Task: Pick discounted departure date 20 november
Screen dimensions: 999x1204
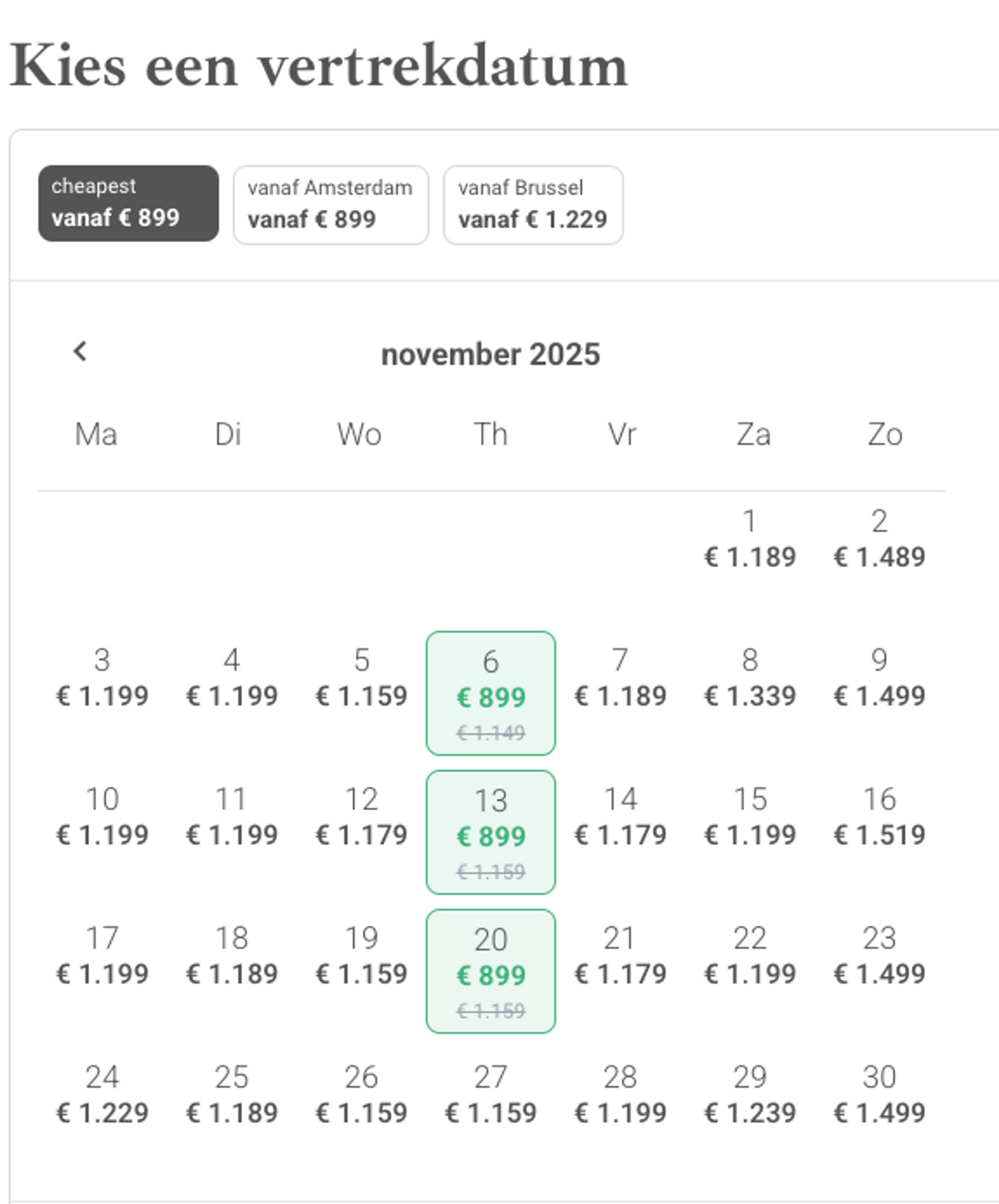Action: pyautogui.click(x=491, y=971)
